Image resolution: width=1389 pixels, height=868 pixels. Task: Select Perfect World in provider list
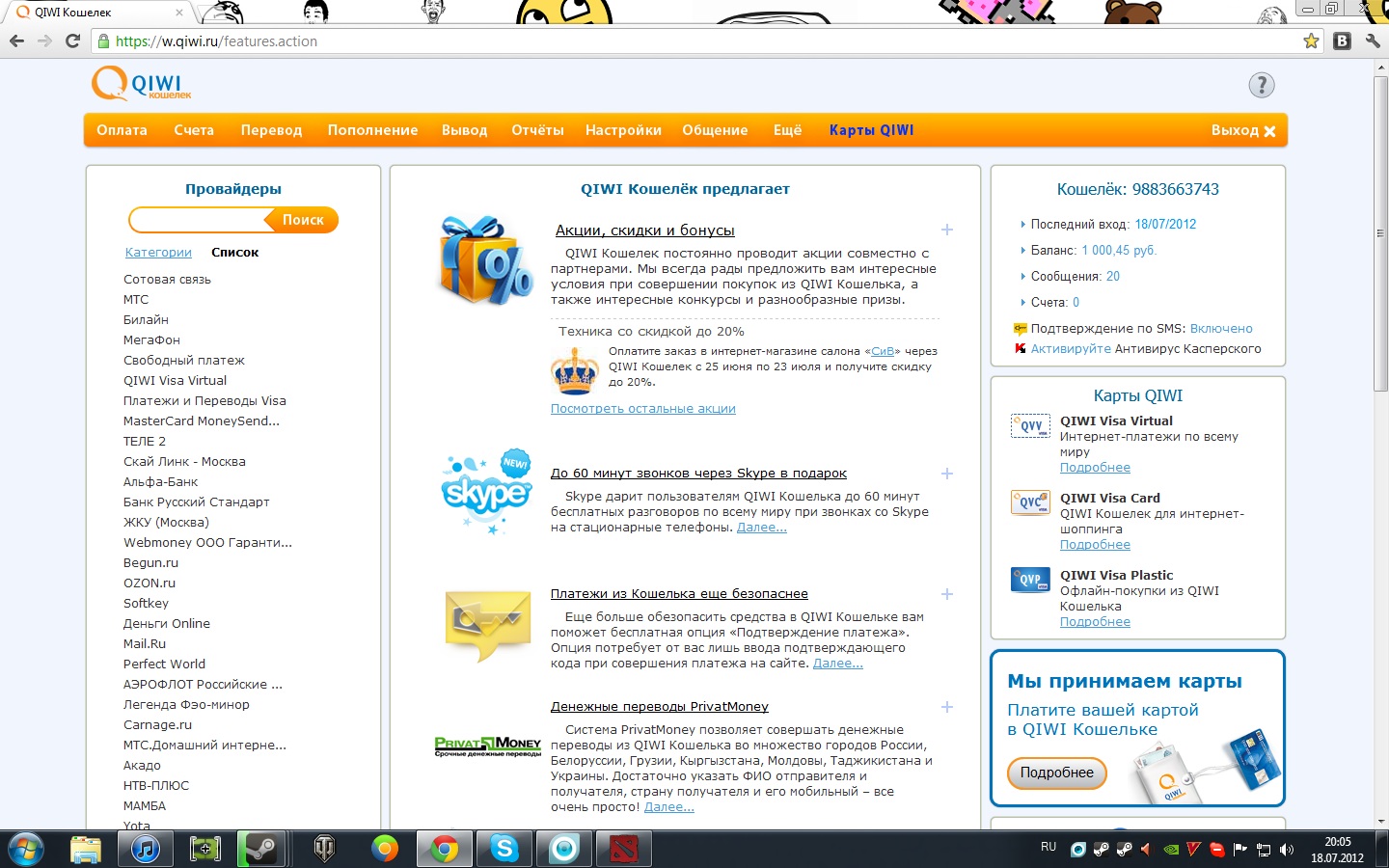pos(164,665)
